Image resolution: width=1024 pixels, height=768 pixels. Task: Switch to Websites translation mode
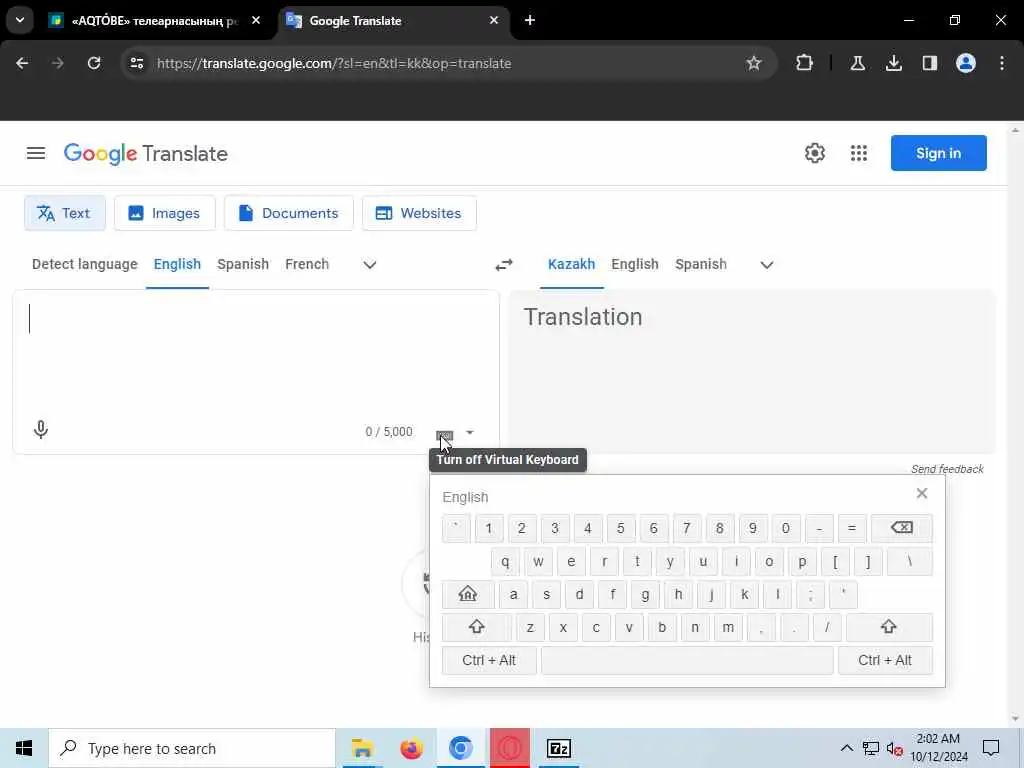click(x=419, y=213)
